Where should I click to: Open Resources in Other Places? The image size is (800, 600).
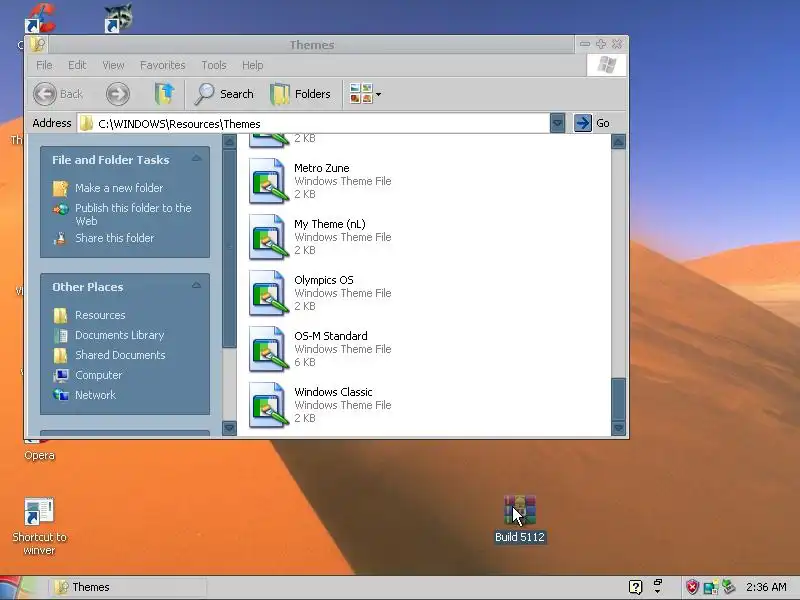(x=100, y=315)
